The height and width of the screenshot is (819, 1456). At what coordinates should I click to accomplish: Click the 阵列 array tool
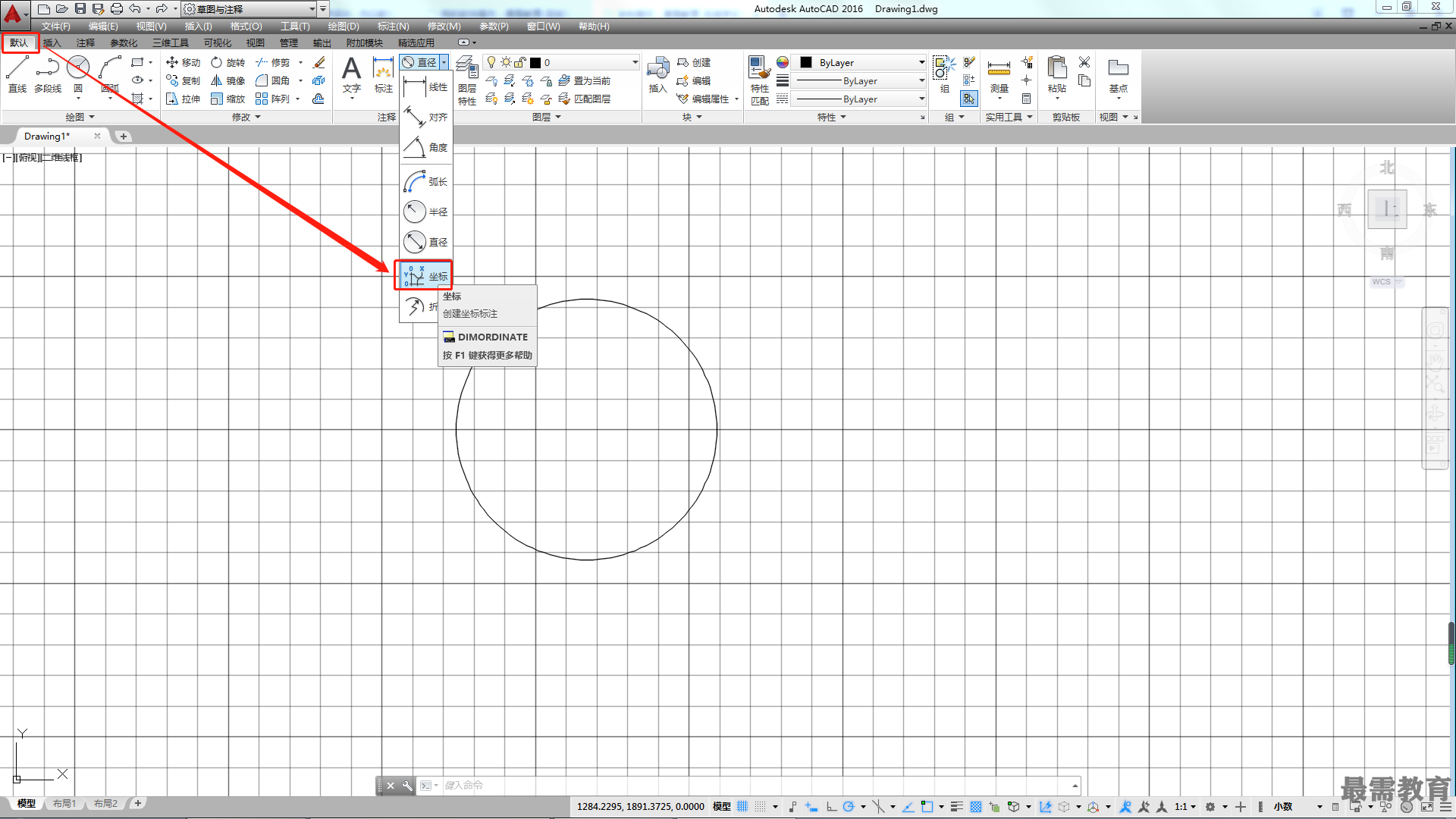pos(273,99)
